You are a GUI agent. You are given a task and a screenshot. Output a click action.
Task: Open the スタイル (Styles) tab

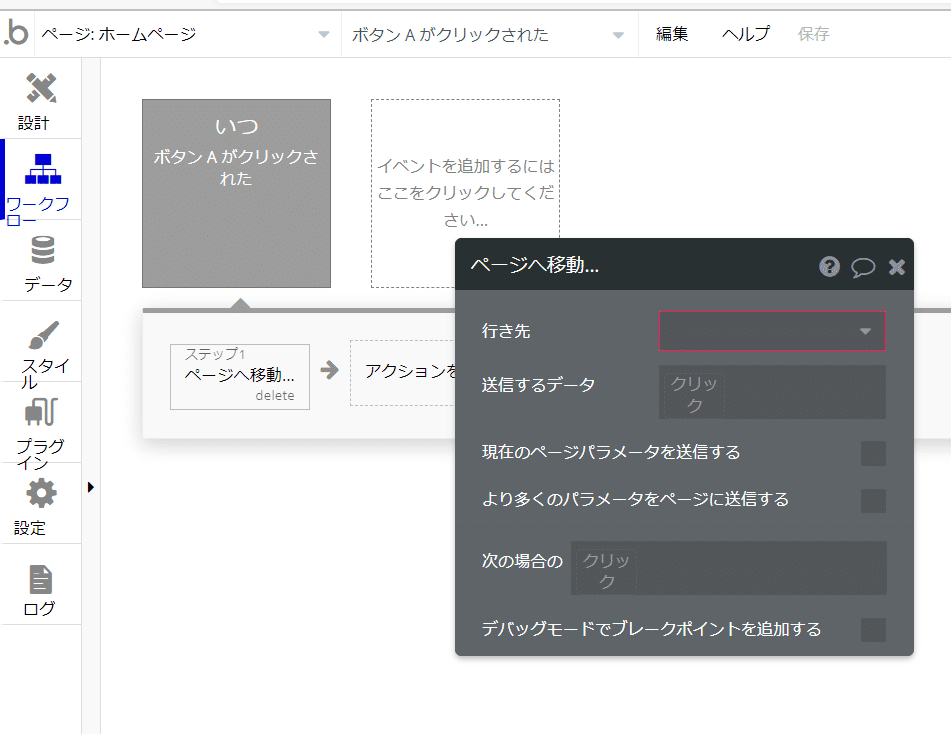coord(42,342)
